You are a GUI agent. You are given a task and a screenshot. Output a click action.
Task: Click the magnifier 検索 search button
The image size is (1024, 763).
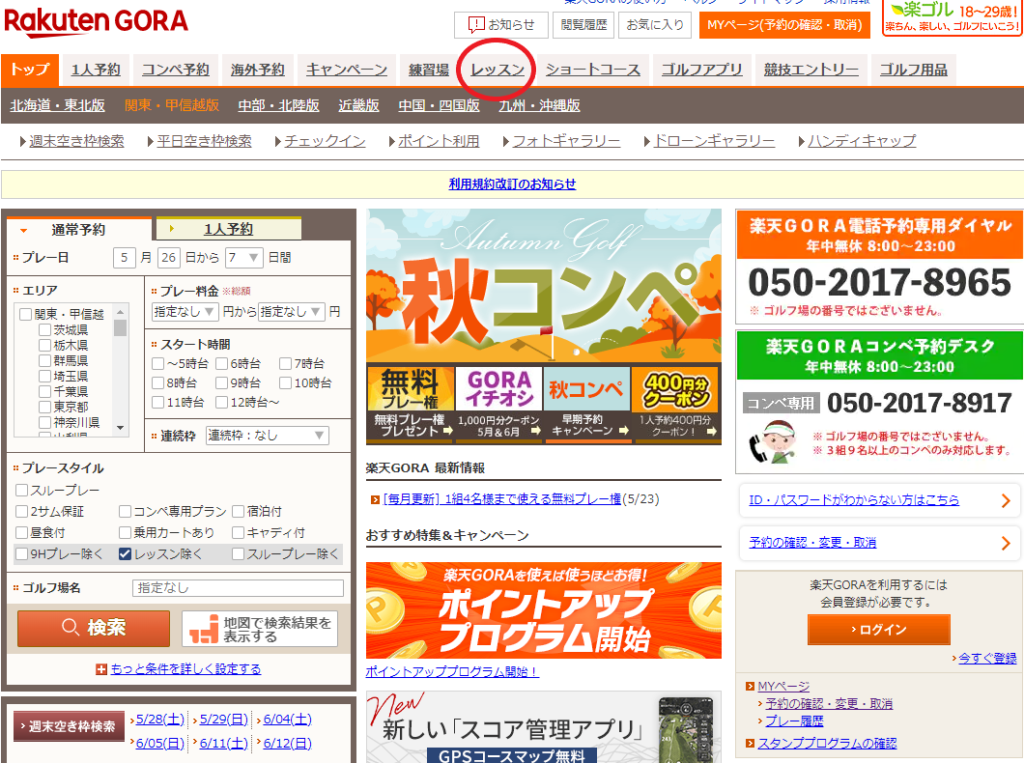coord(93,628)
